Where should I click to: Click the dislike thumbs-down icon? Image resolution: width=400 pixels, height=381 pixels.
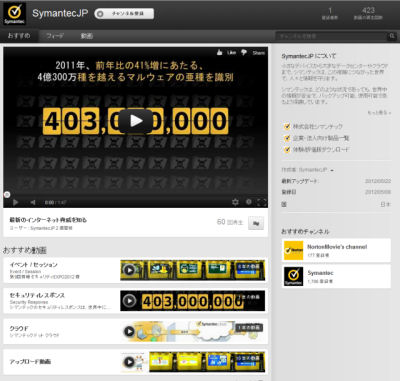tap(244, 53)
